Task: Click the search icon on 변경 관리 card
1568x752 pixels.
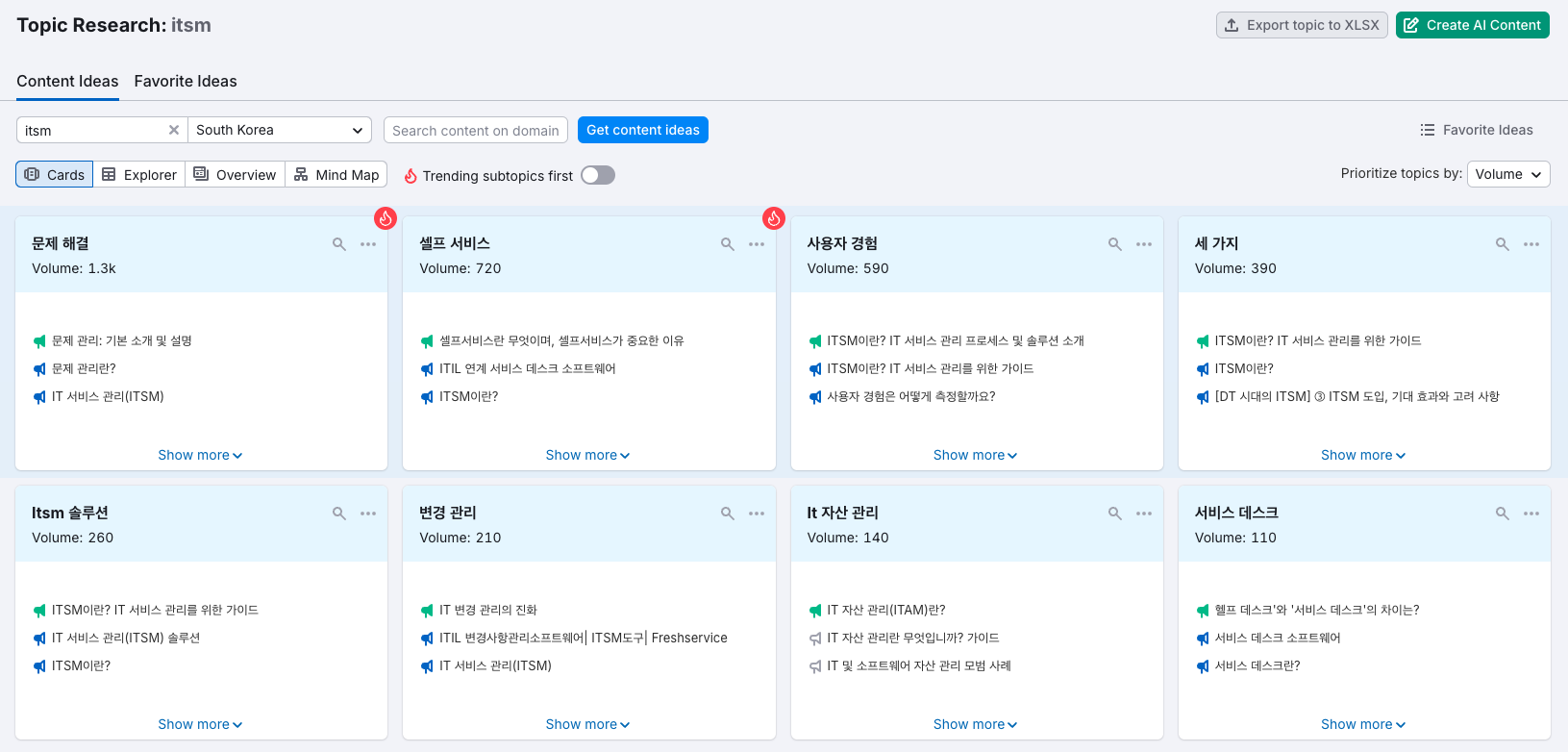Action: (x=728, y=514)
